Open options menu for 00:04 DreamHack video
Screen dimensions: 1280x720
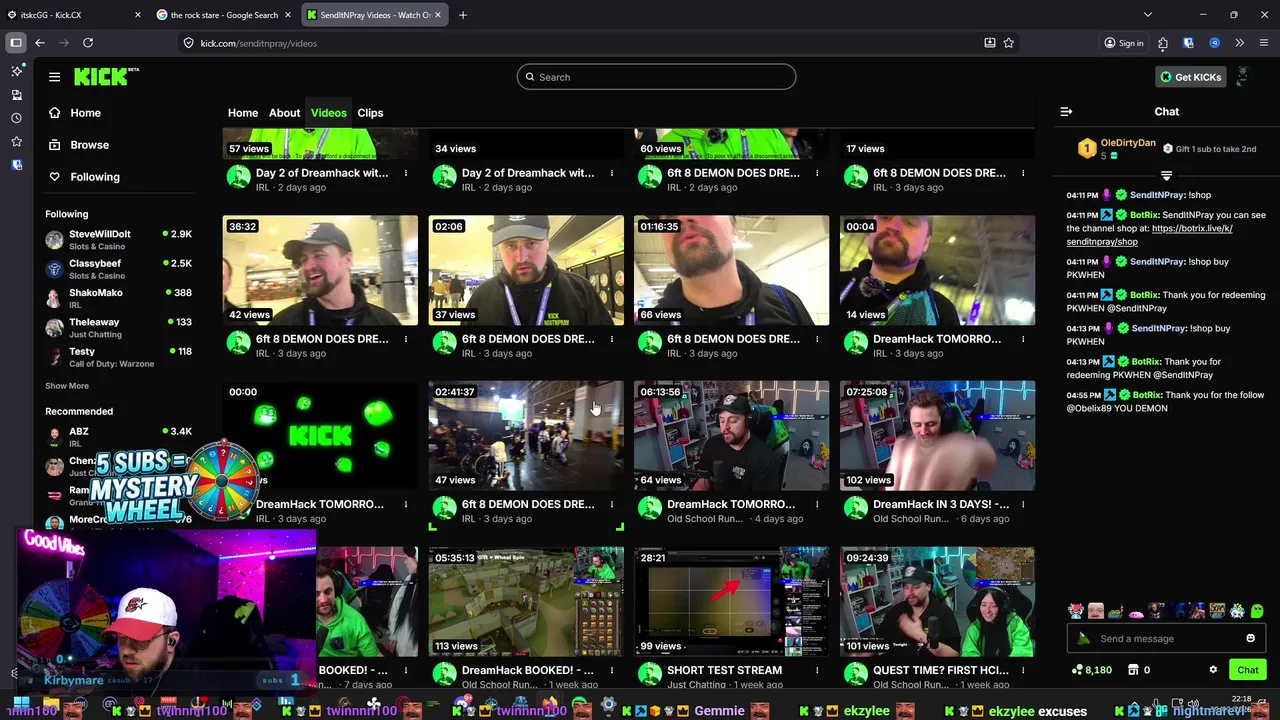[x=1023, y=339]
